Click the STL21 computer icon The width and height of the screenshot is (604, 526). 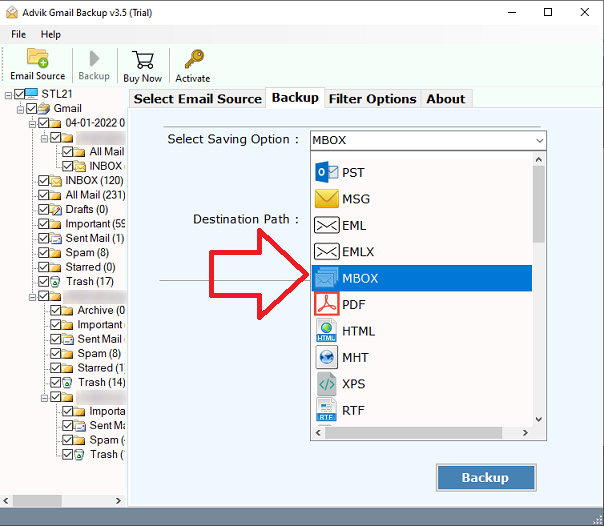[x=32, y=94]
